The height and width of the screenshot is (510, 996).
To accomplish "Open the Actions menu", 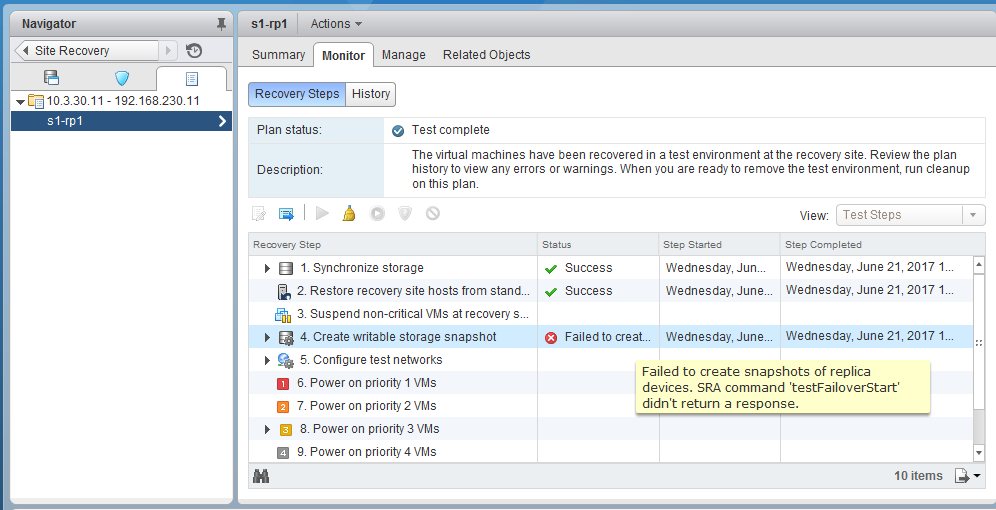I will coord(336,24).
